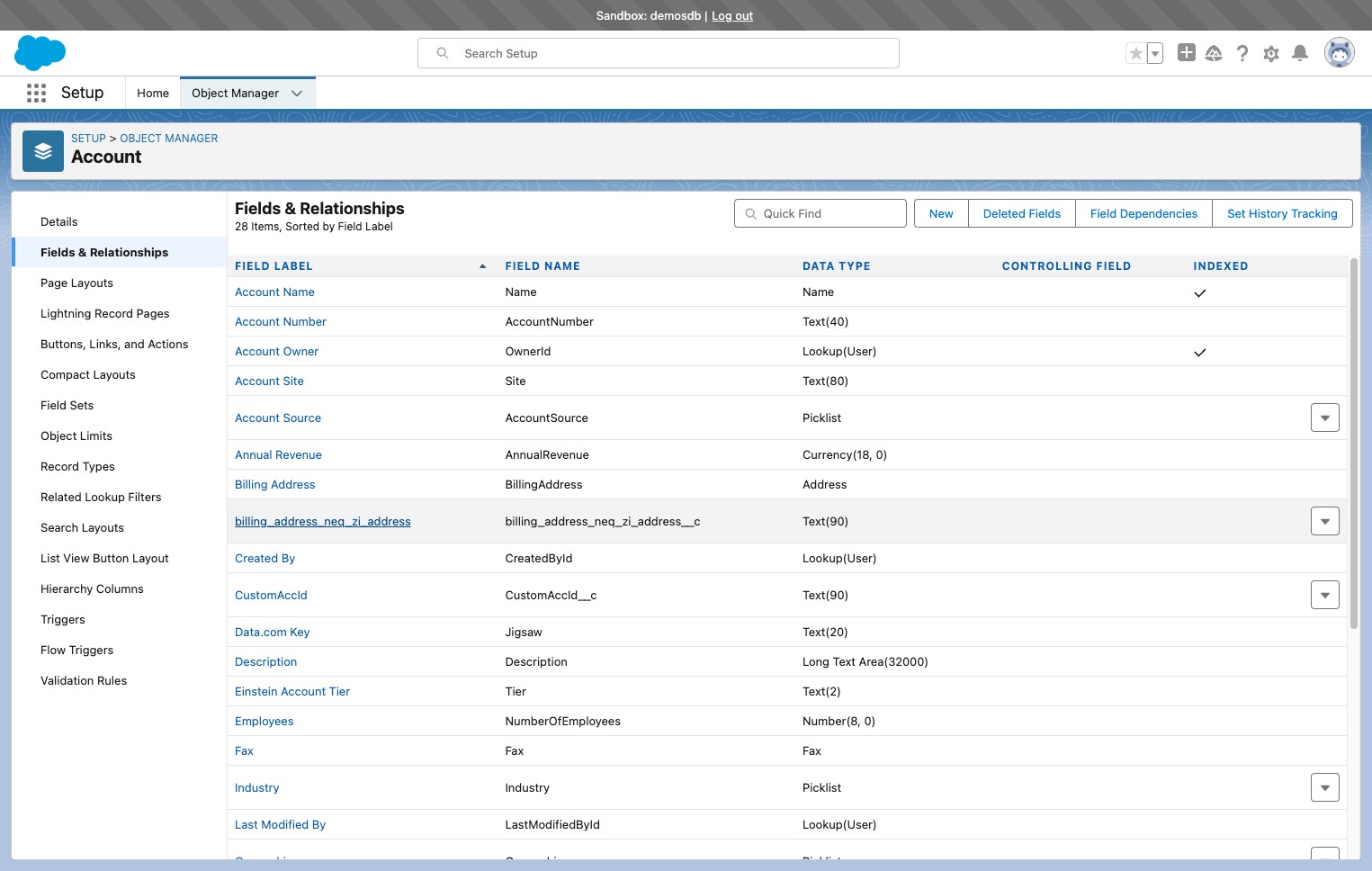Sort by DATA TYPE column
This screenshot has height=871, width=1372.
pos(837,266)
